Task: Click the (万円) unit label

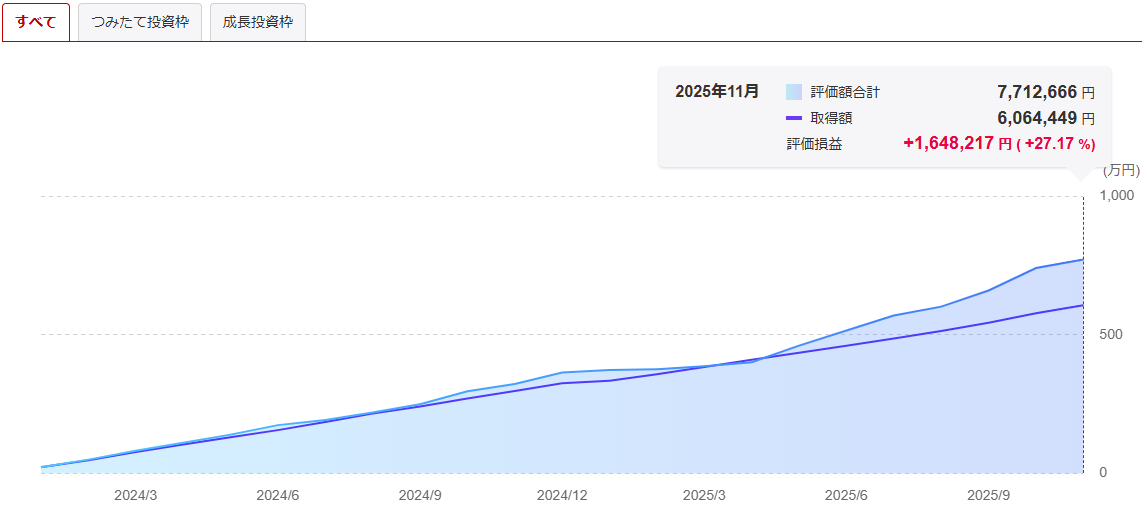Action: [1120, 171]
